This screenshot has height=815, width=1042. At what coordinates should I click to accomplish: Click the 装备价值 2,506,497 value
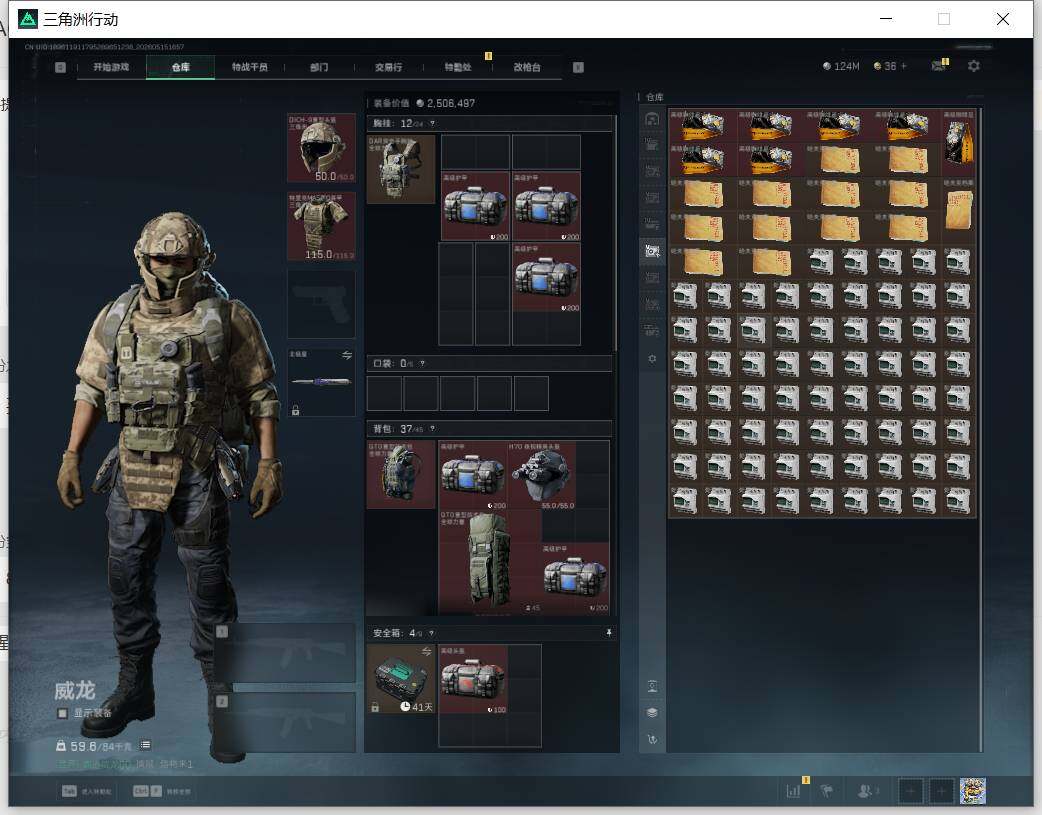pyautogui.click(x=424, y=103)
